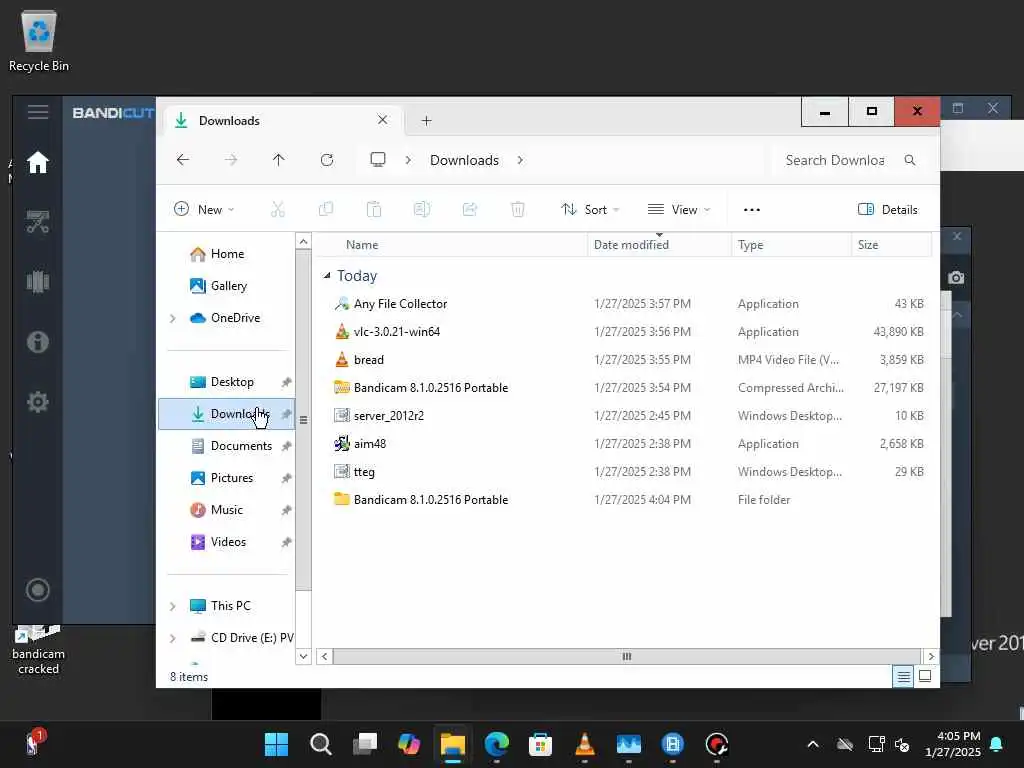
Task: Close the Downloads tab
Action: [383, 120]
